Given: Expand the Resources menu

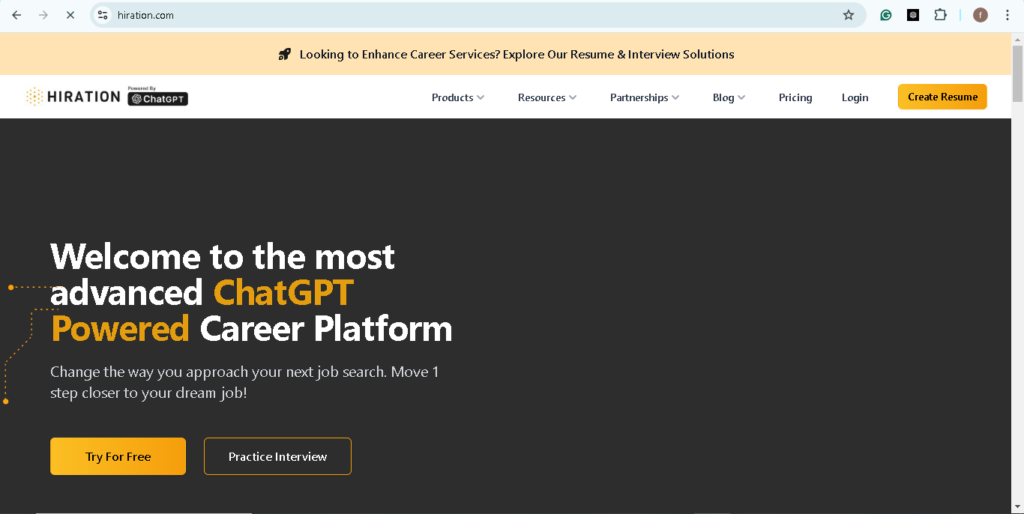Looking at the screenshot, I should point(547,97).
